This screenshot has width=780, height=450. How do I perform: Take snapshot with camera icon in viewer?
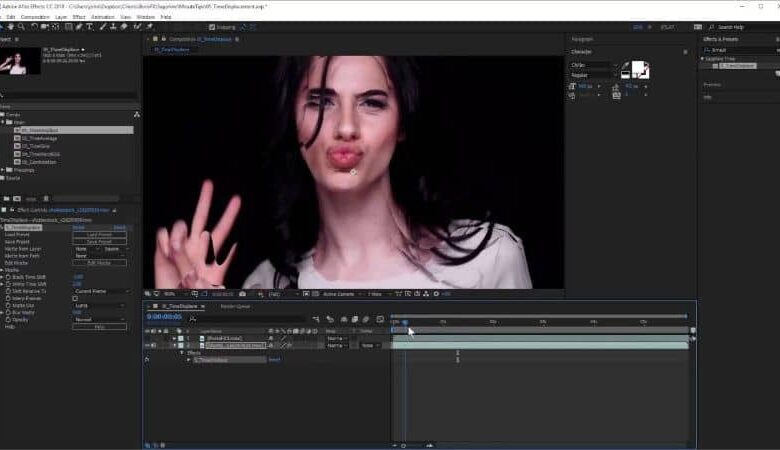(243, 294)
